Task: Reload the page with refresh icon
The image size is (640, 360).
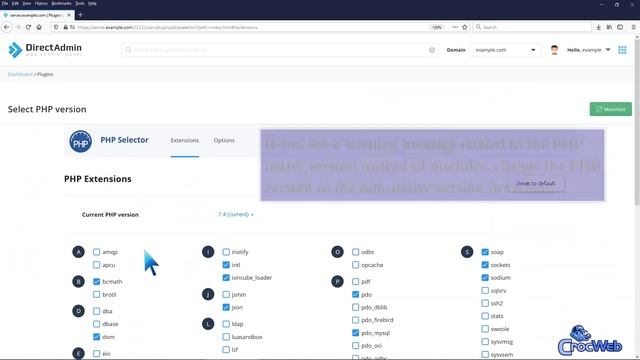Action: point(28,27)
